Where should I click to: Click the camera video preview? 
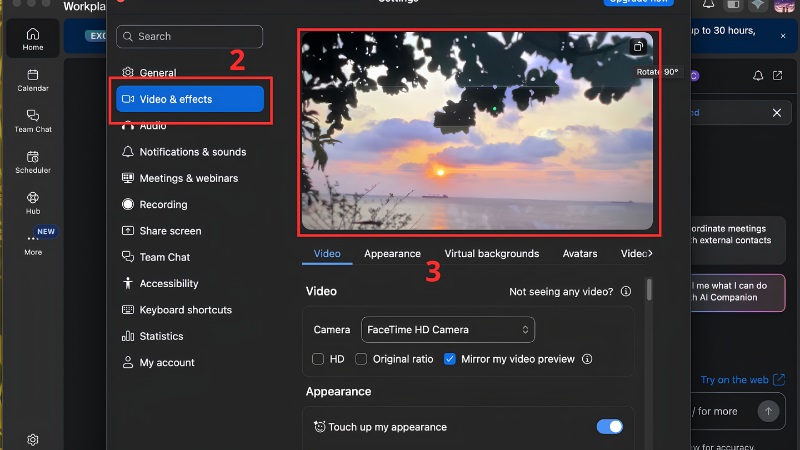(477, 131)
